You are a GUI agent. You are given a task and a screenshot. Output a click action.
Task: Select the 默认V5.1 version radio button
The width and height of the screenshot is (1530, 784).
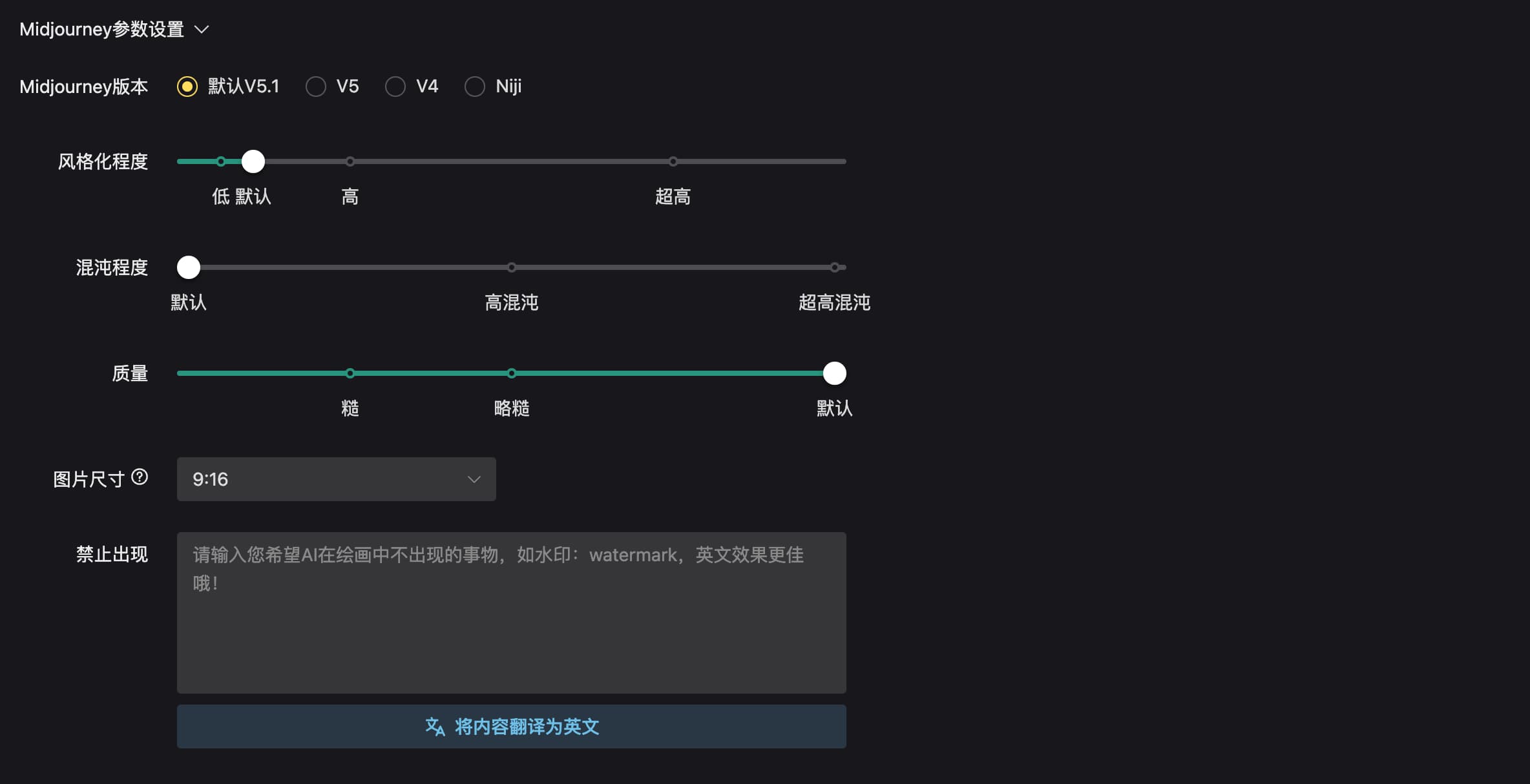(187, 87)
